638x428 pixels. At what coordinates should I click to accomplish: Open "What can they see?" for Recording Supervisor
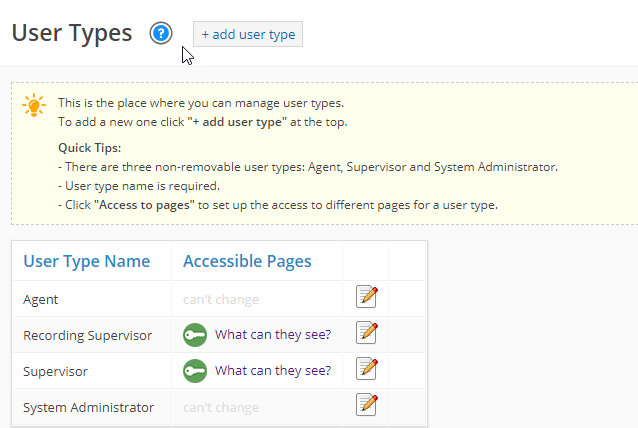click(x=273, y=335)
